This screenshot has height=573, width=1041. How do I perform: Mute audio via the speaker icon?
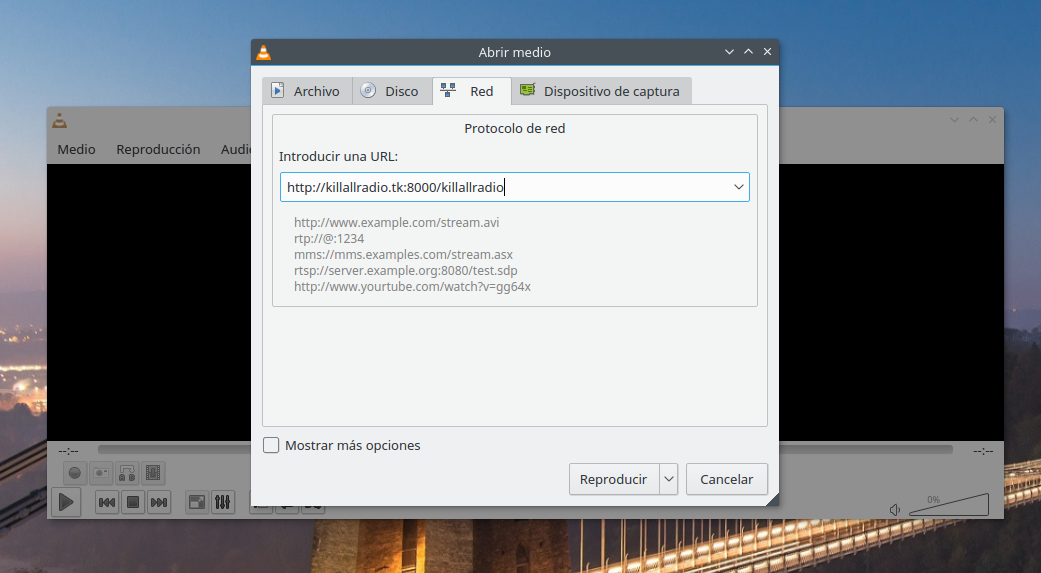[895, 510]
